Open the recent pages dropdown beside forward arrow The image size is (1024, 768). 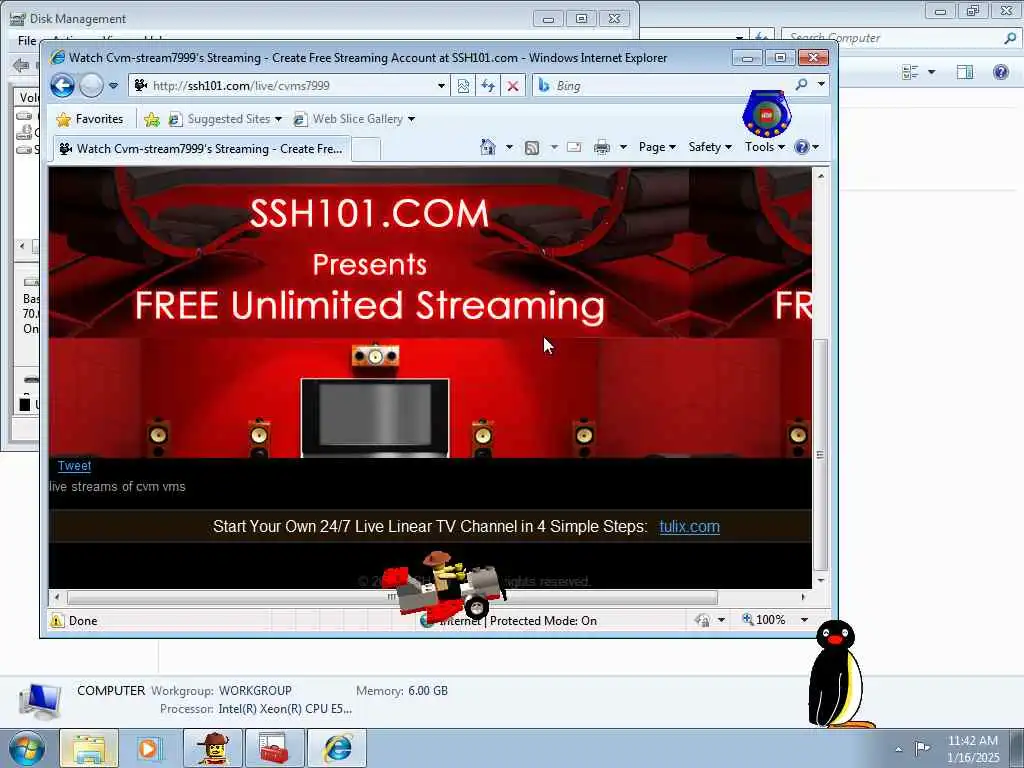(114, 86)
